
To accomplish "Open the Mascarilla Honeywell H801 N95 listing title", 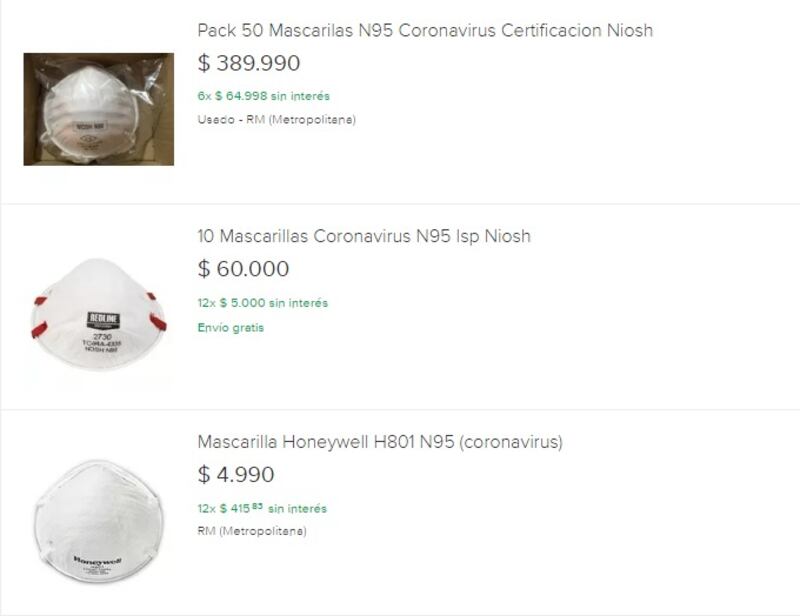I will (380, 441).
